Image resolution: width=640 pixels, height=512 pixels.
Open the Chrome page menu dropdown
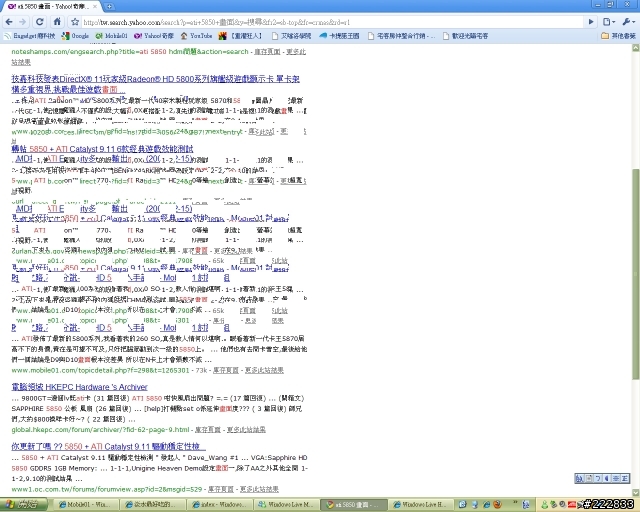(609, 22)
